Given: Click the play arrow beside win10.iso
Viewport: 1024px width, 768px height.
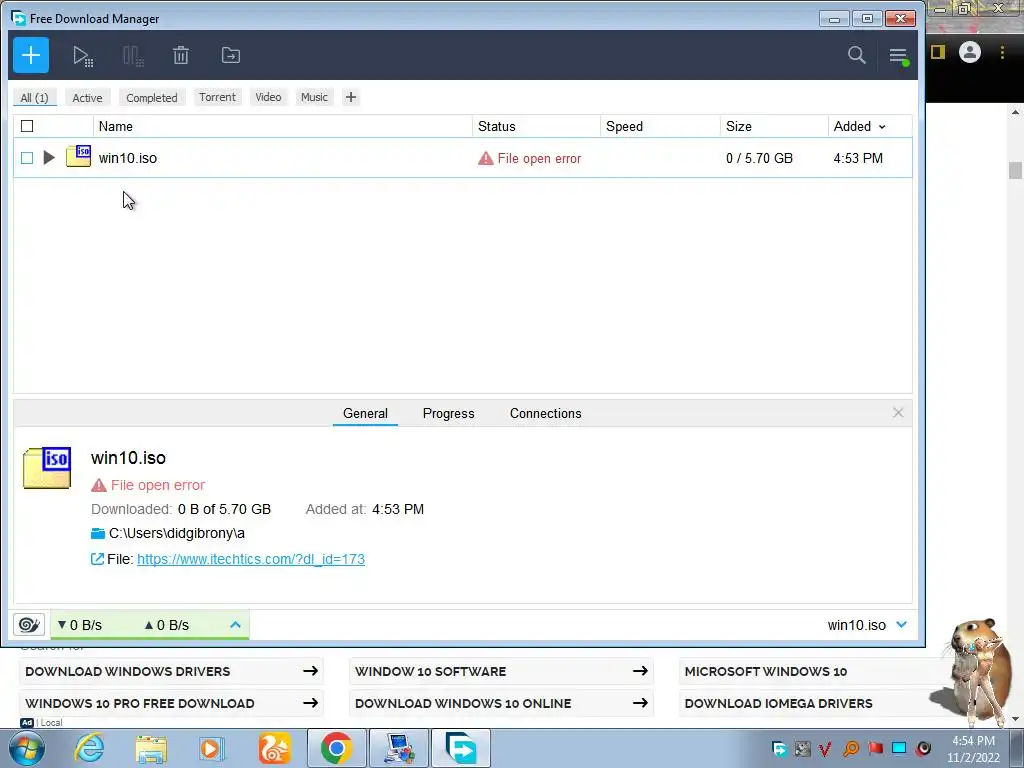Looking at the screenshot, I should pos(49,157).
